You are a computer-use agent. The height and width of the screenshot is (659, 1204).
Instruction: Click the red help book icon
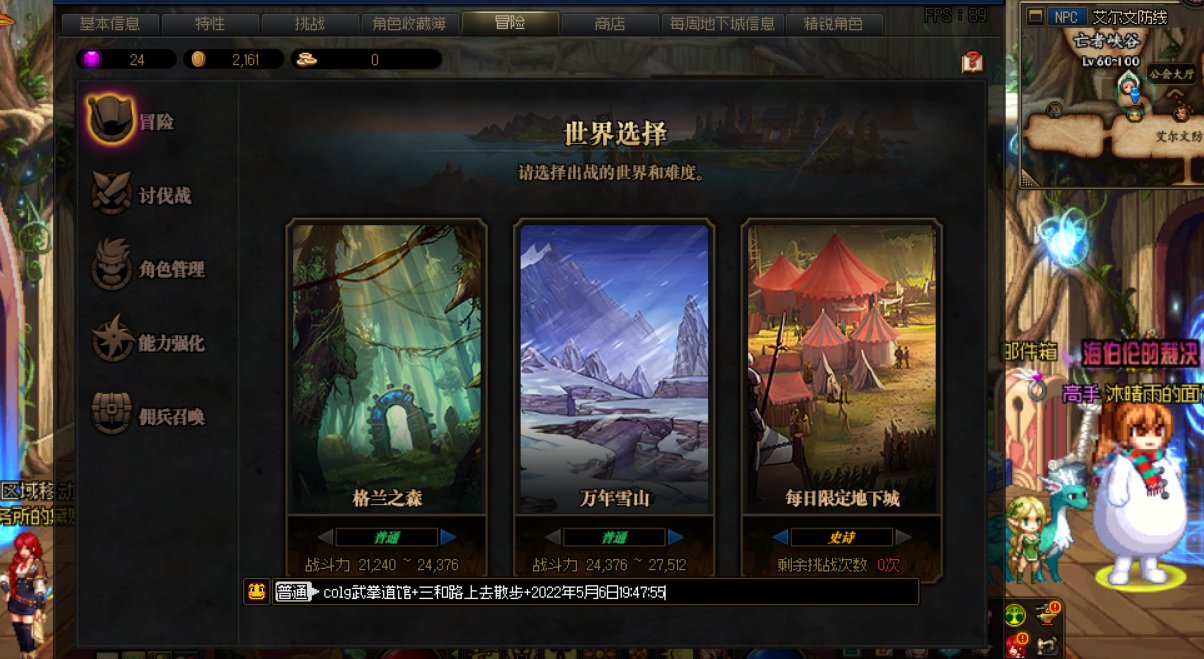click(972, 62)
